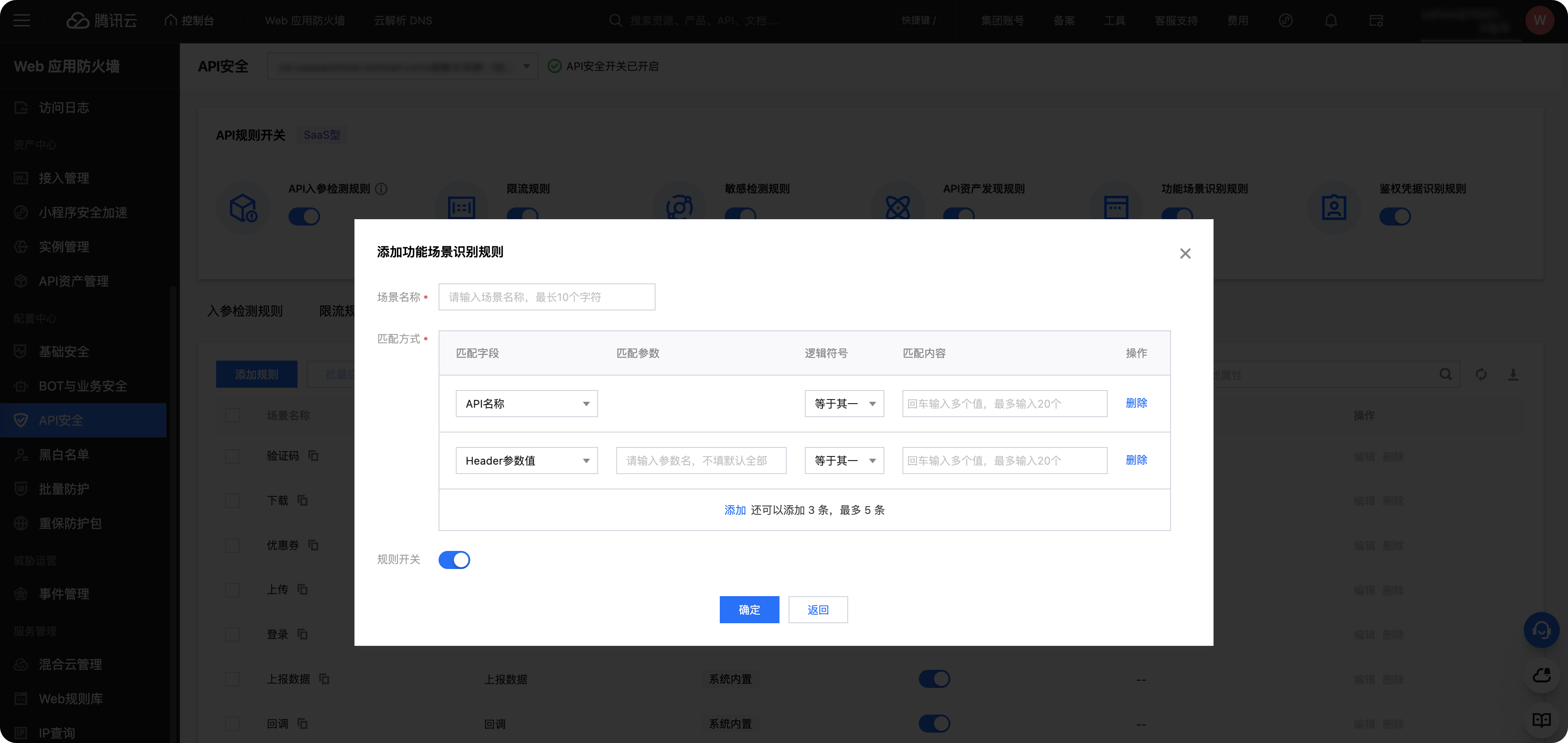The image size is (1568, 743).
Task: Check the checkbox for 上报数据 row
Action: coord(232,678)
